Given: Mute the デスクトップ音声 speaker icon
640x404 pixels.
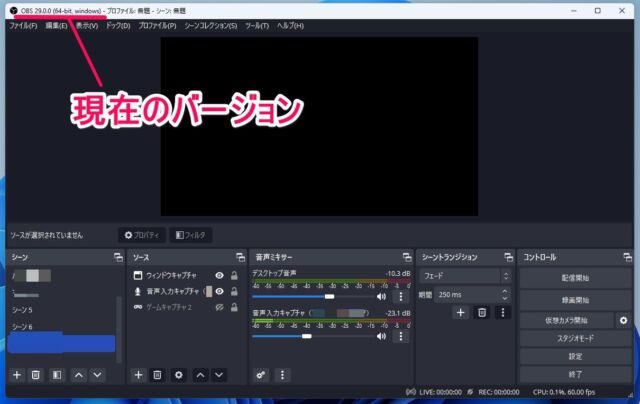Looking at the screenshot, I should pyautogui.click(x=381, y=296).
